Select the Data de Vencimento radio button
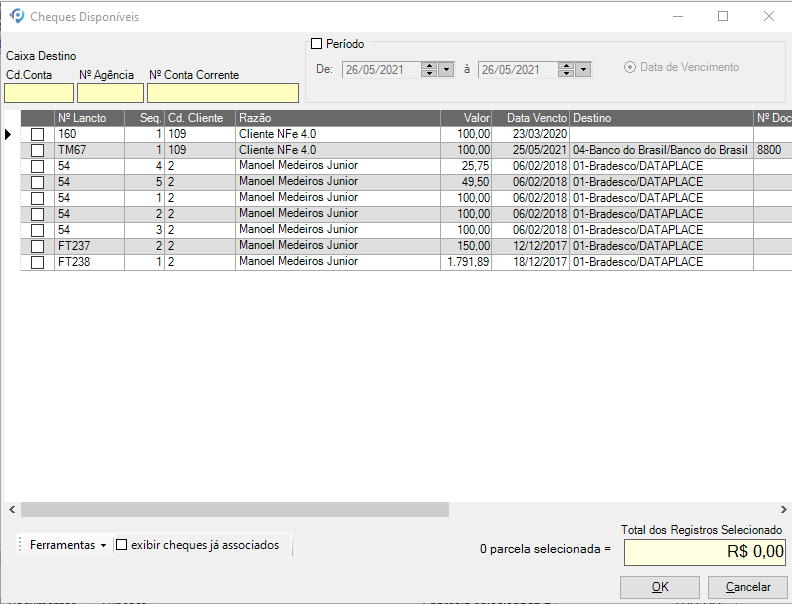792x604 pixels. point(630,68)
